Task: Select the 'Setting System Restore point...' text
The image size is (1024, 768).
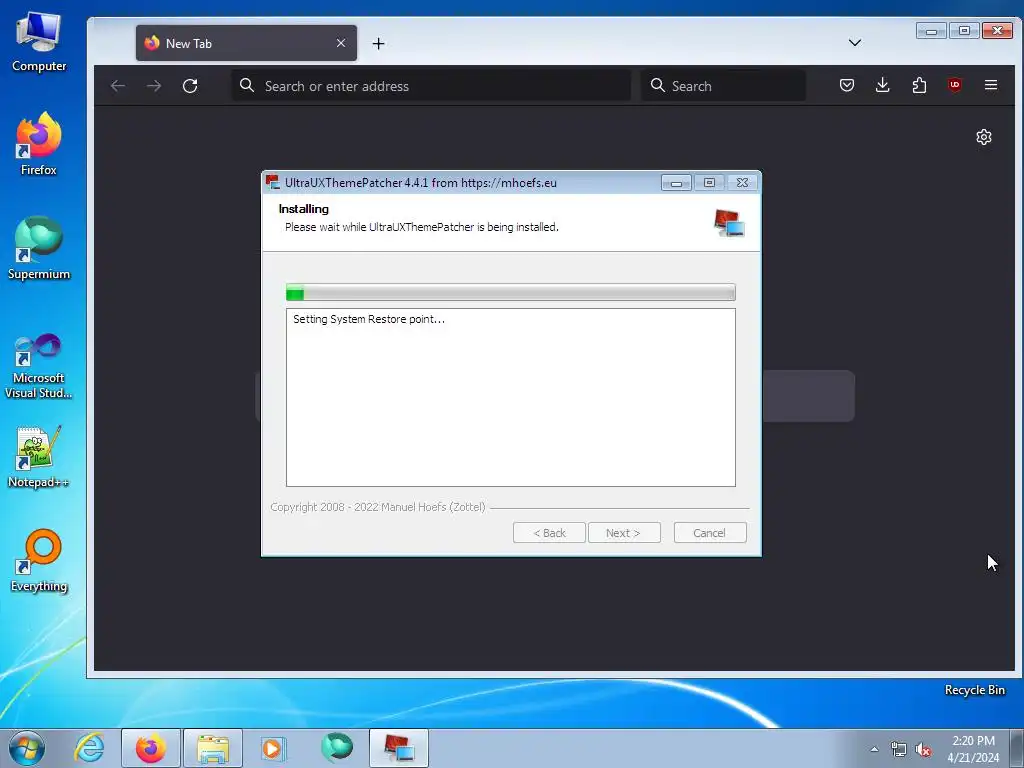Action: pos(368,319)
